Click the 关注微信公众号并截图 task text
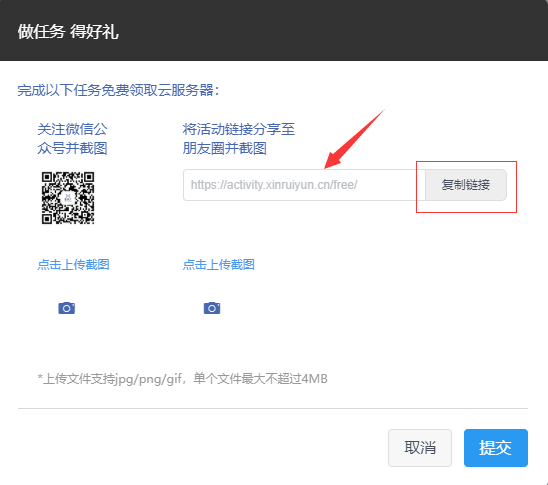The image size is (548, 485). (x=72, y=139)
